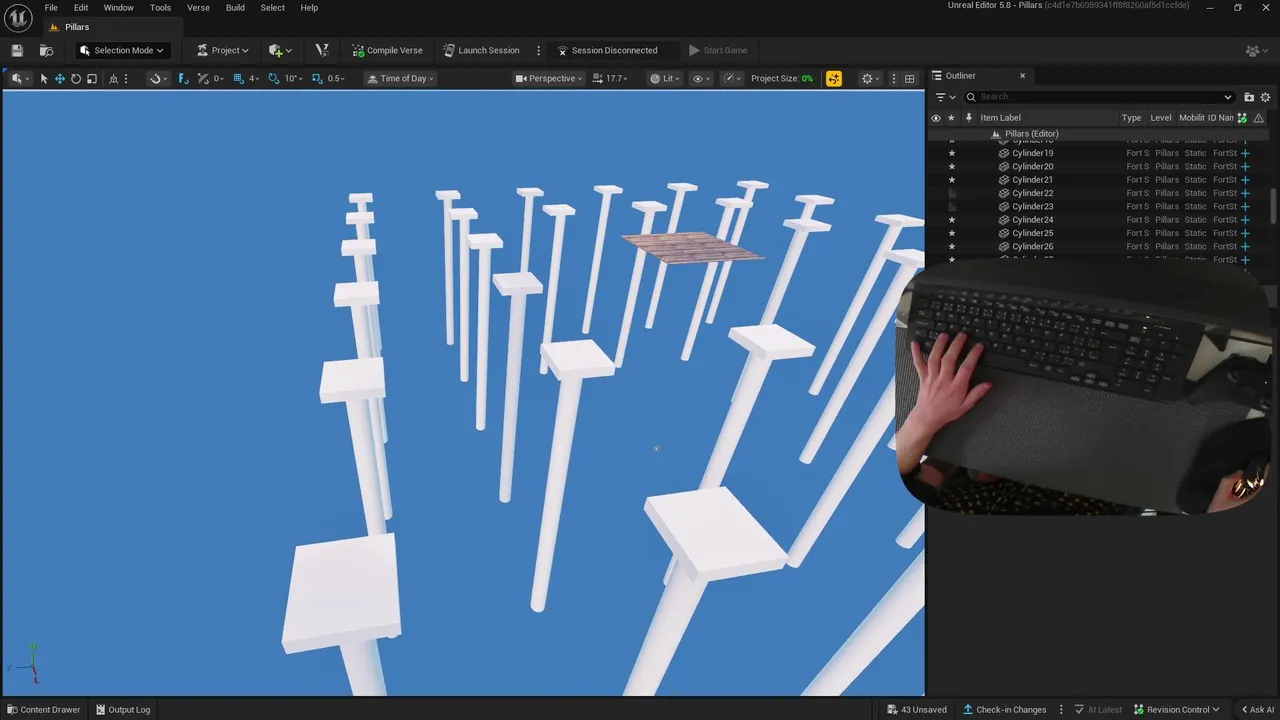Open the Edit menu
The width and height of the screenshot is (1280, 720).
pos(81,7)
